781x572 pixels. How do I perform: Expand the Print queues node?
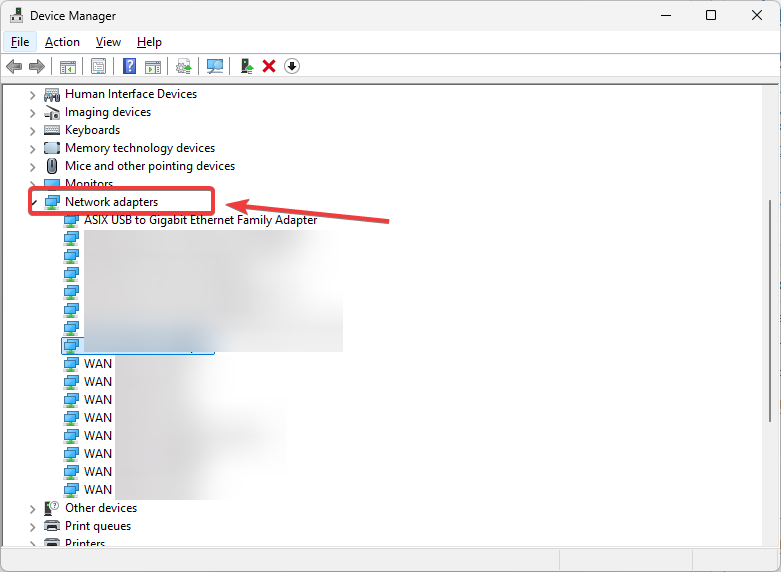click(32, 527)
